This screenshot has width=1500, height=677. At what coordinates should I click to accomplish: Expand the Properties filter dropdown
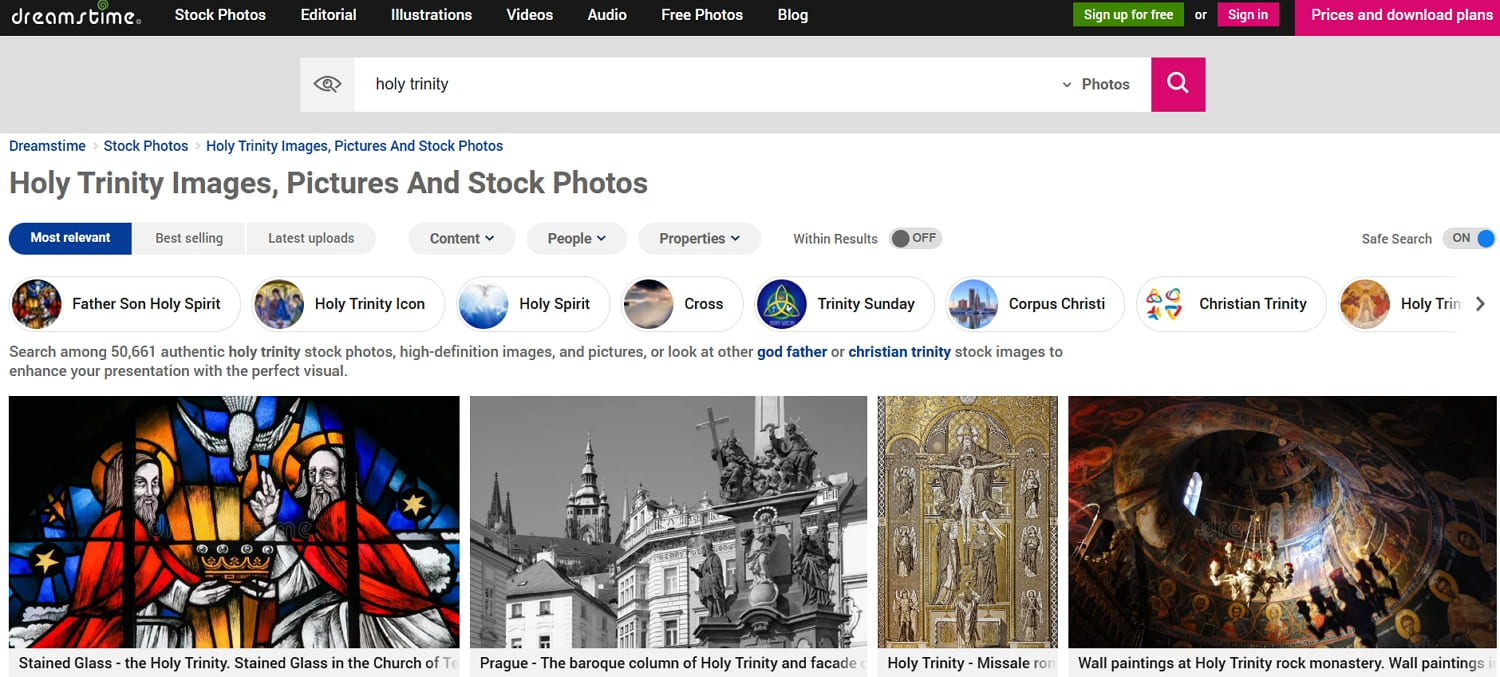coord(700,238)
